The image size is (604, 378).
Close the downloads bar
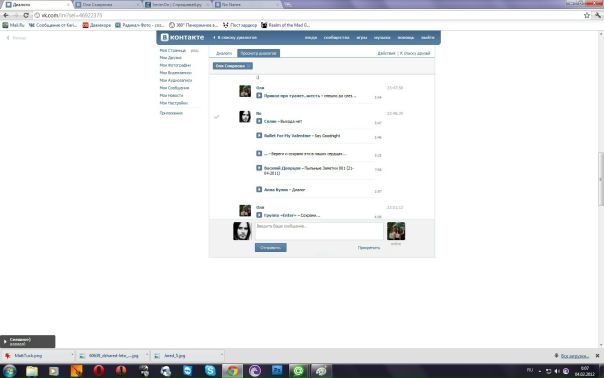tap(597, 356)
